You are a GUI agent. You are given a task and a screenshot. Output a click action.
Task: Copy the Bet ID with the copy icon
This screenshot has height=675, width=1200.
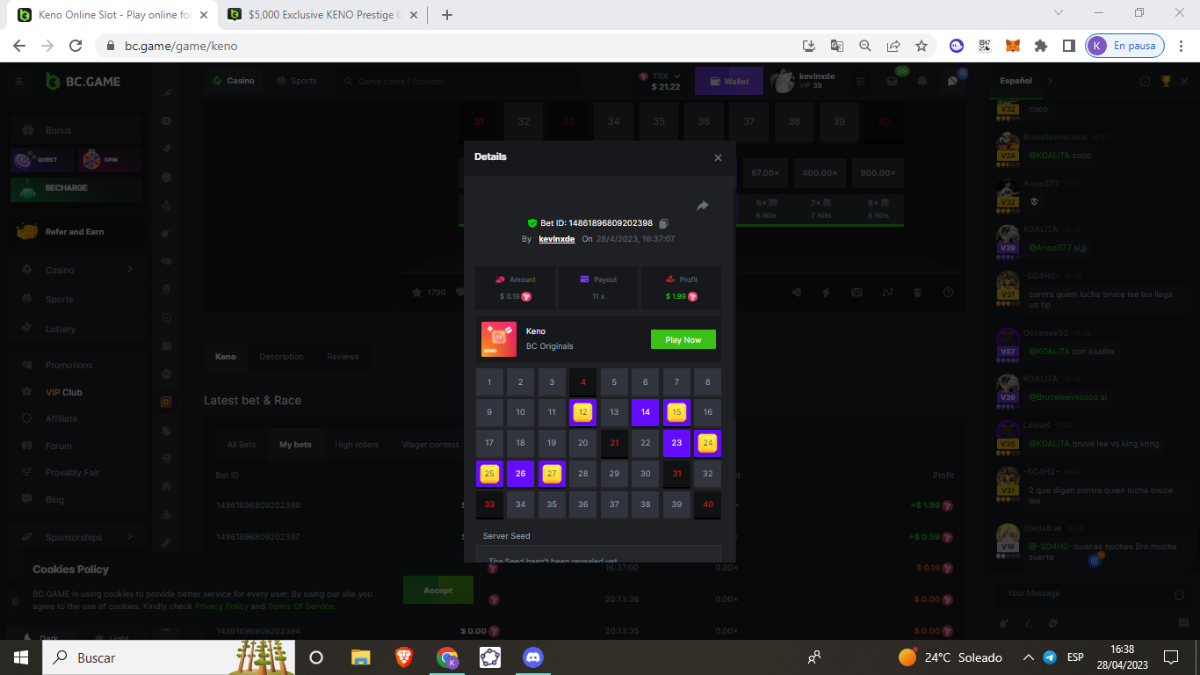pyautogui.click(x=663, y=223)
